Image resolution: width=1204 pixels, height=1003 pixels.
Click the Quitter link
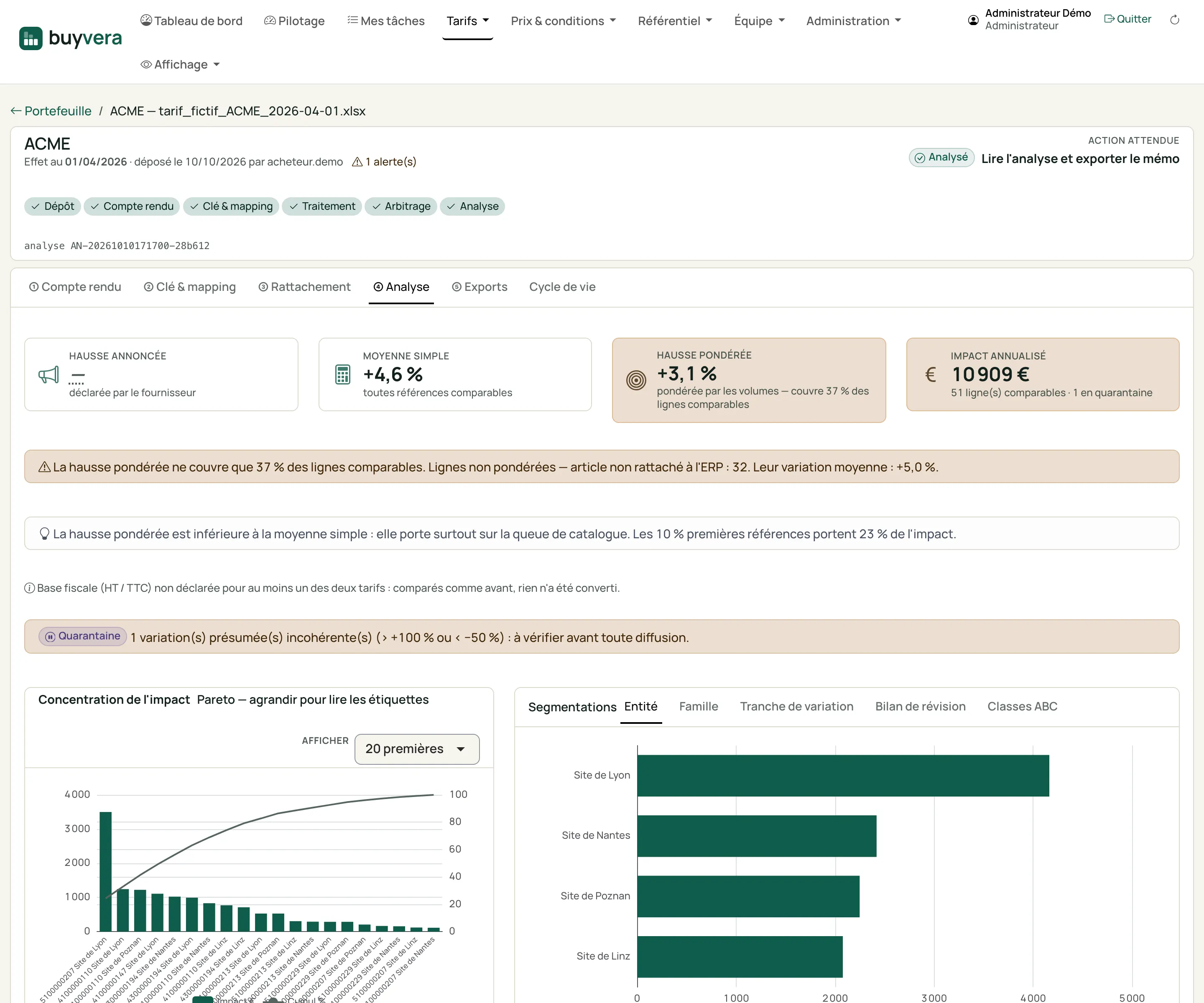(x=1127, y=19)
